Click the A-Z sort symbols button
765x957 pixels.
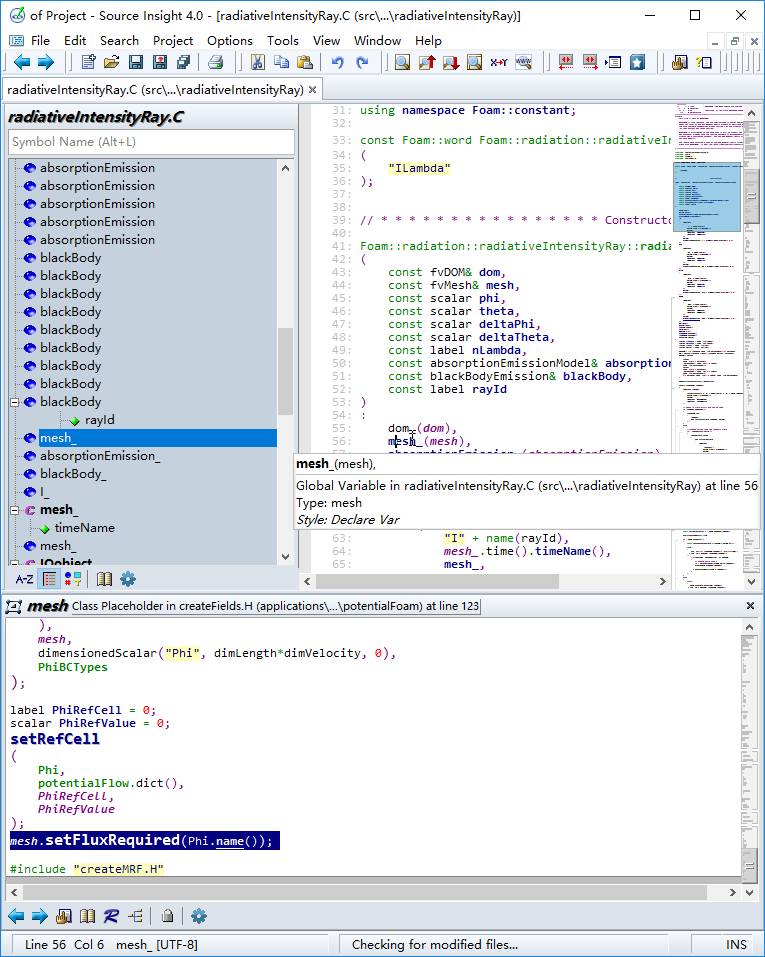click(x=24, y=579)
